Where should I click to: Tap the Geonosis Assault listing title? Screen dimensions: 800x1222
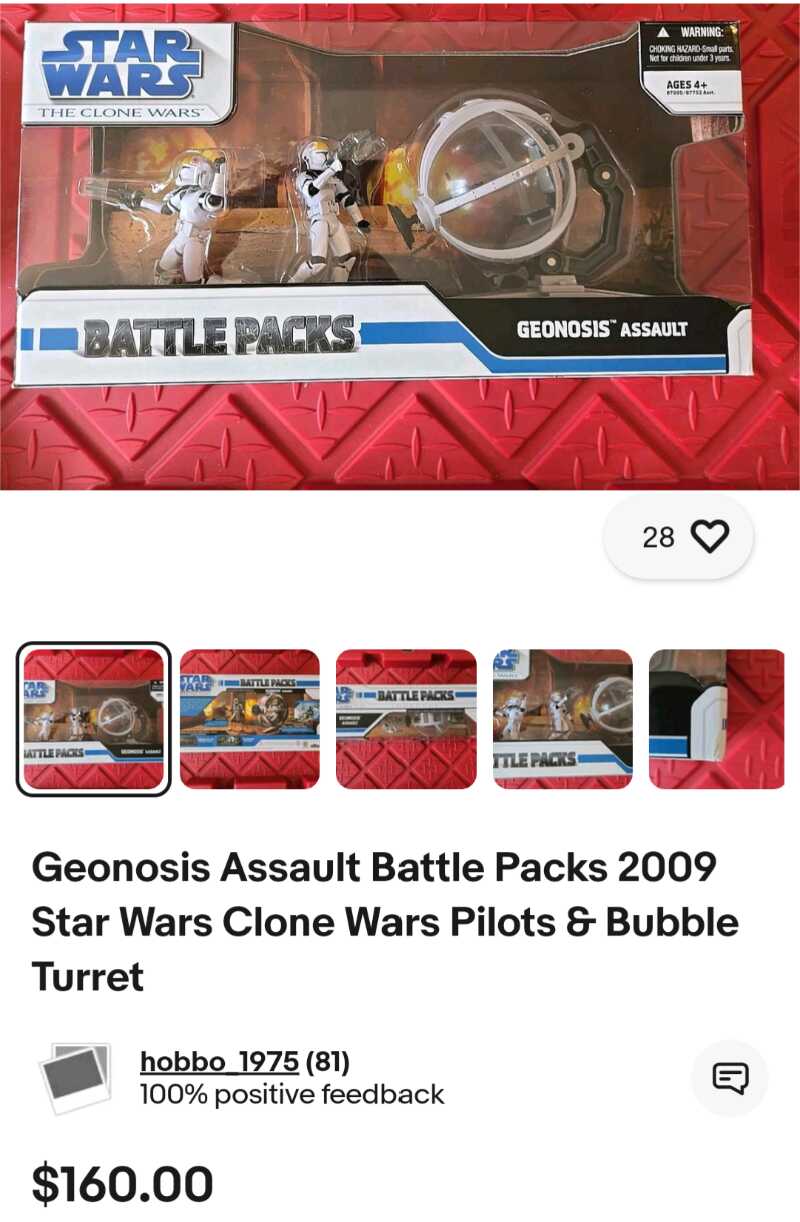[x=385, y=922]
